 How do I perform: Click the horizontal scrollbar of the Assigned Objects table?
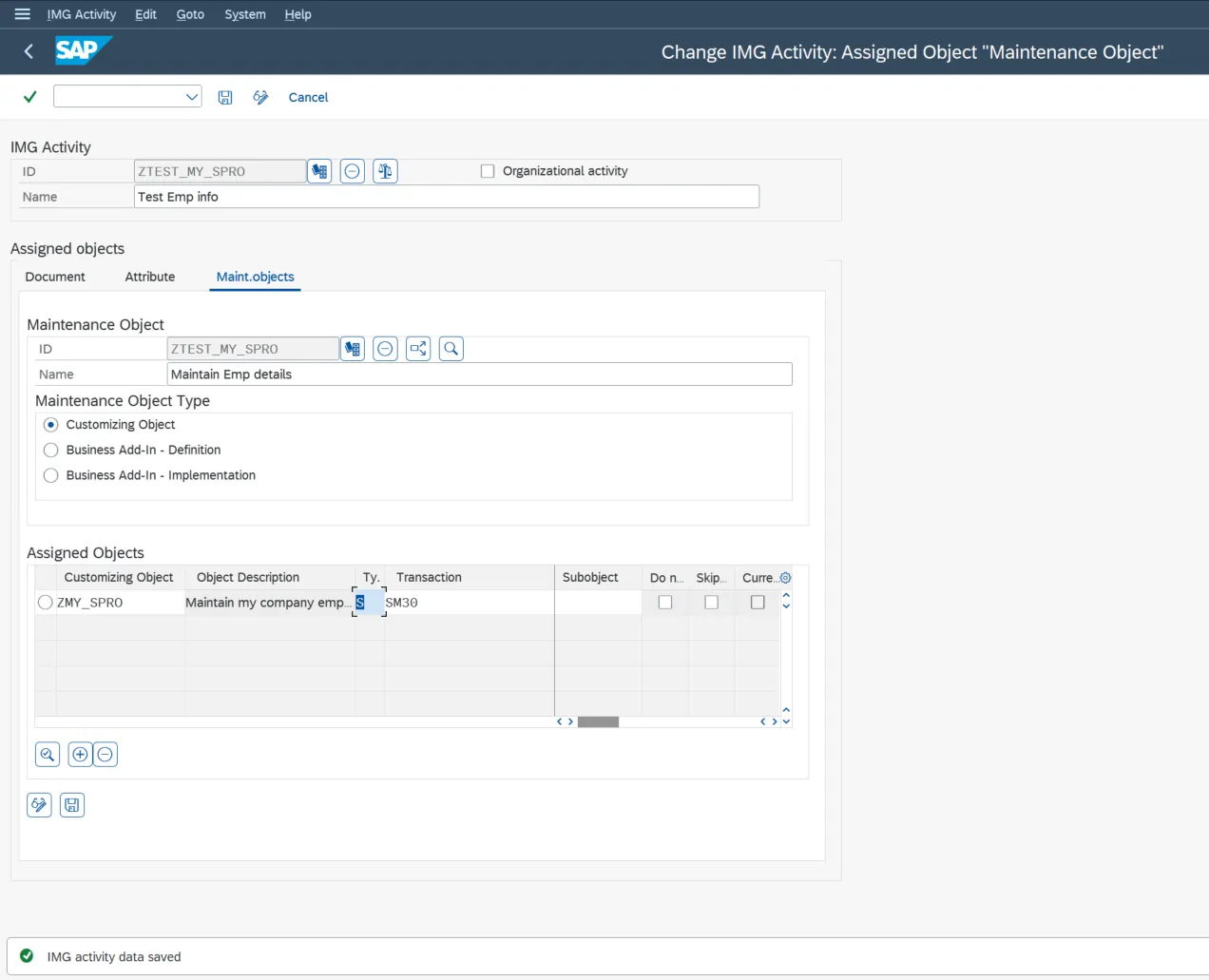pos(599,721)
